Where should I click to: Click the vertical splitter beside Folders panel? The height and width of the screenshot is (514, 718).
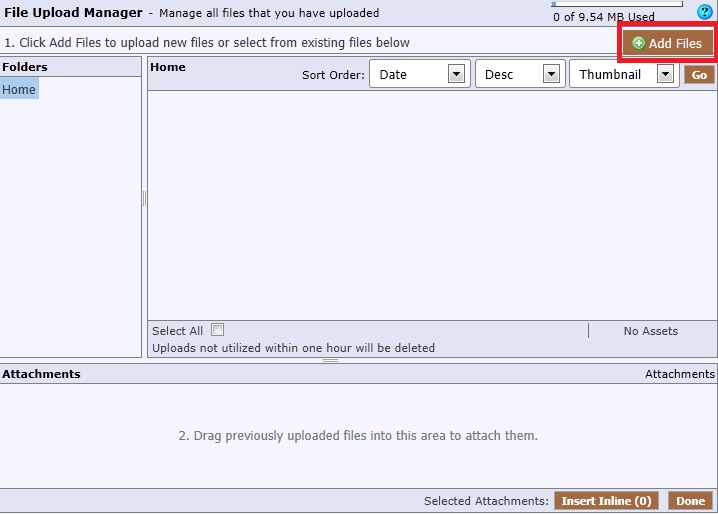[144, 199]
